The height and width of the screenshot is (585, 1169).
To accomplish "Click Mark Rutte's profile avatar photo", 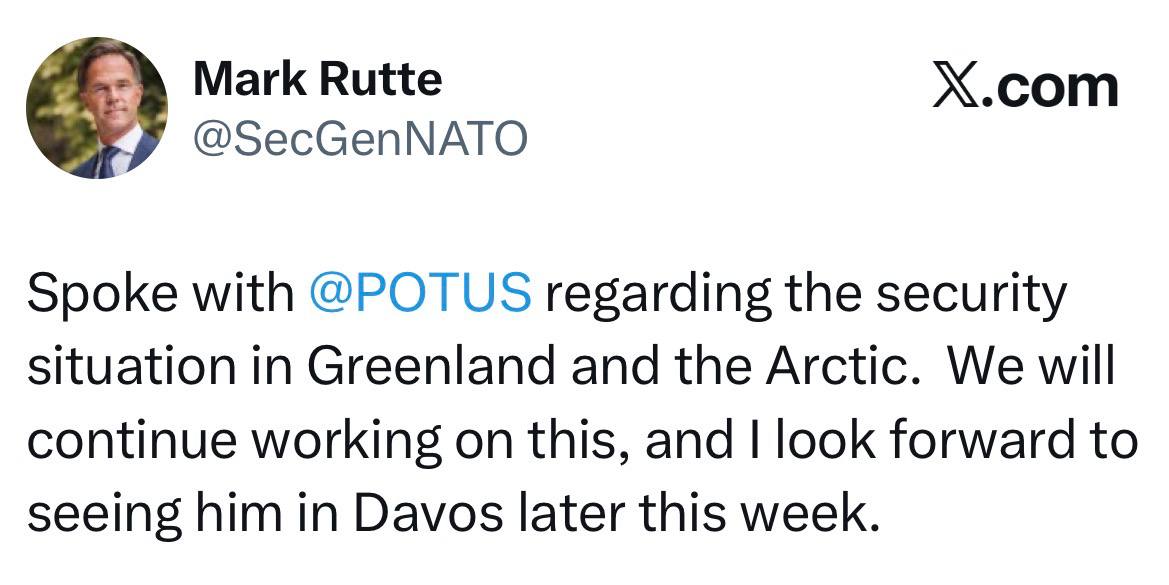I will click(97, 108).
